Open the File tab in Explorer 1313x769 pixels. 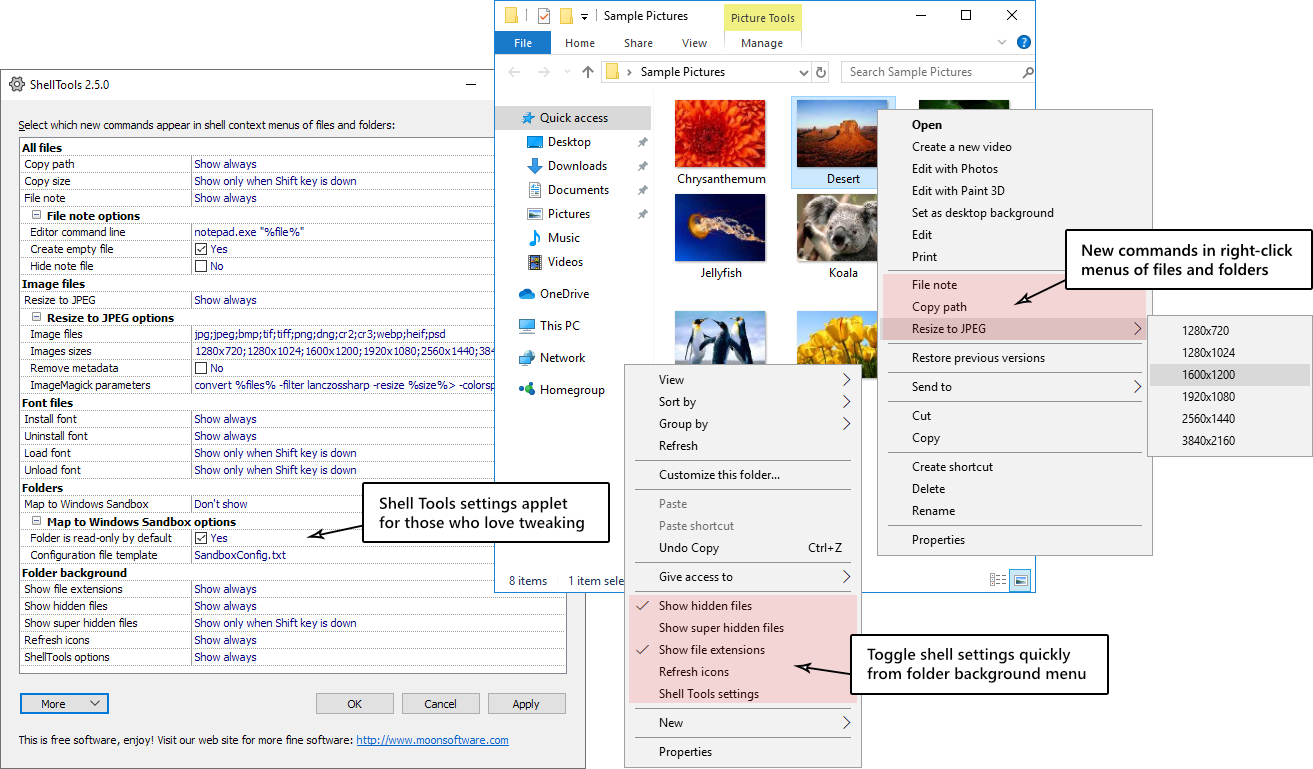[523, 43]
